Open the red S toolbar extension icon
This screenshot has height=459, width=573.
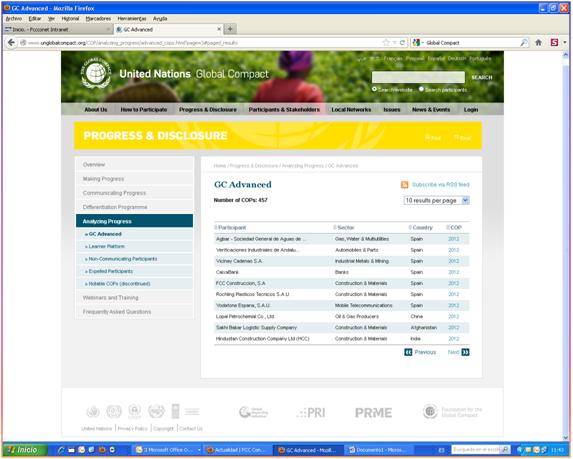coord(554,43)
